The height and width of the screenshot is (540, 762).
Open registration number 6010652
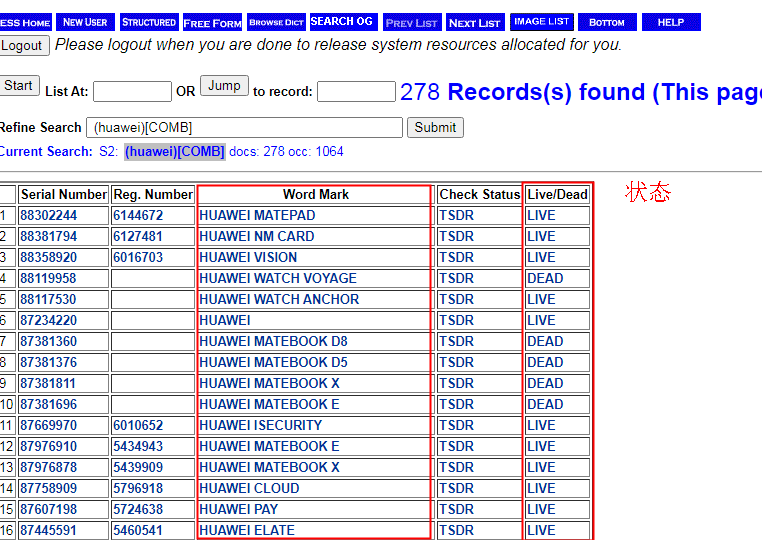coord(138,425)
